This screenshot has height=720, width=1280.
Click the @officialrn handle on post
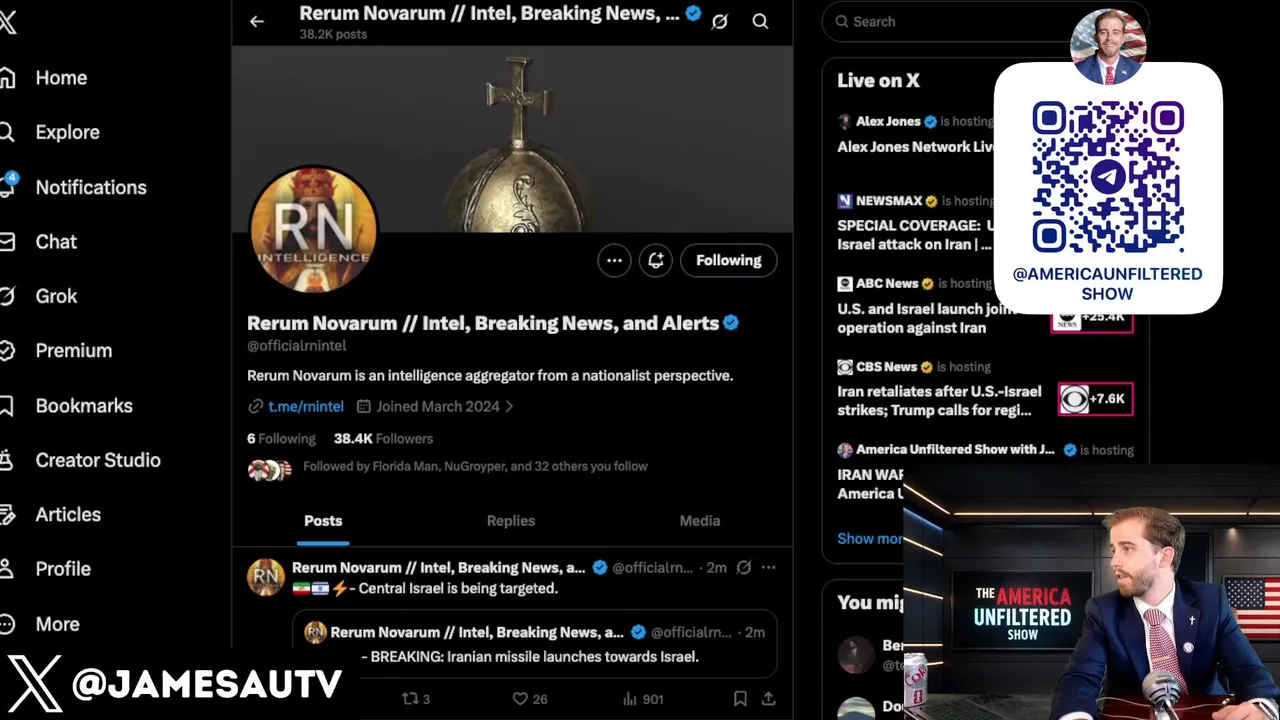[652, 567]
